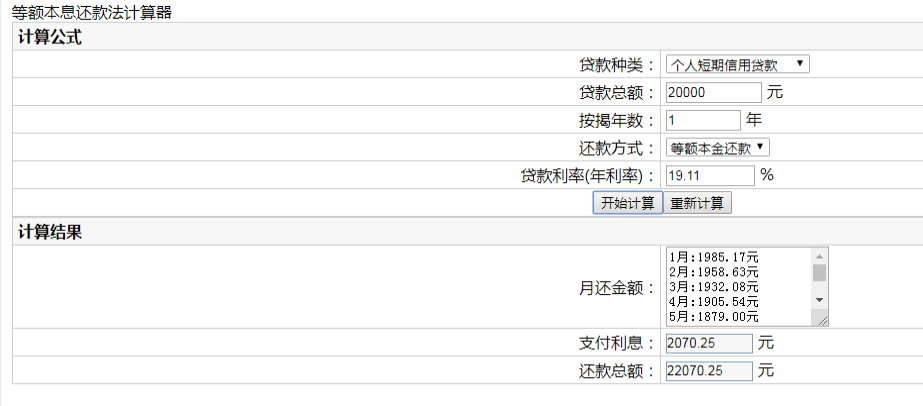
Task: Click the 1月:1985.17元 line in results
Action: [715, 257]
